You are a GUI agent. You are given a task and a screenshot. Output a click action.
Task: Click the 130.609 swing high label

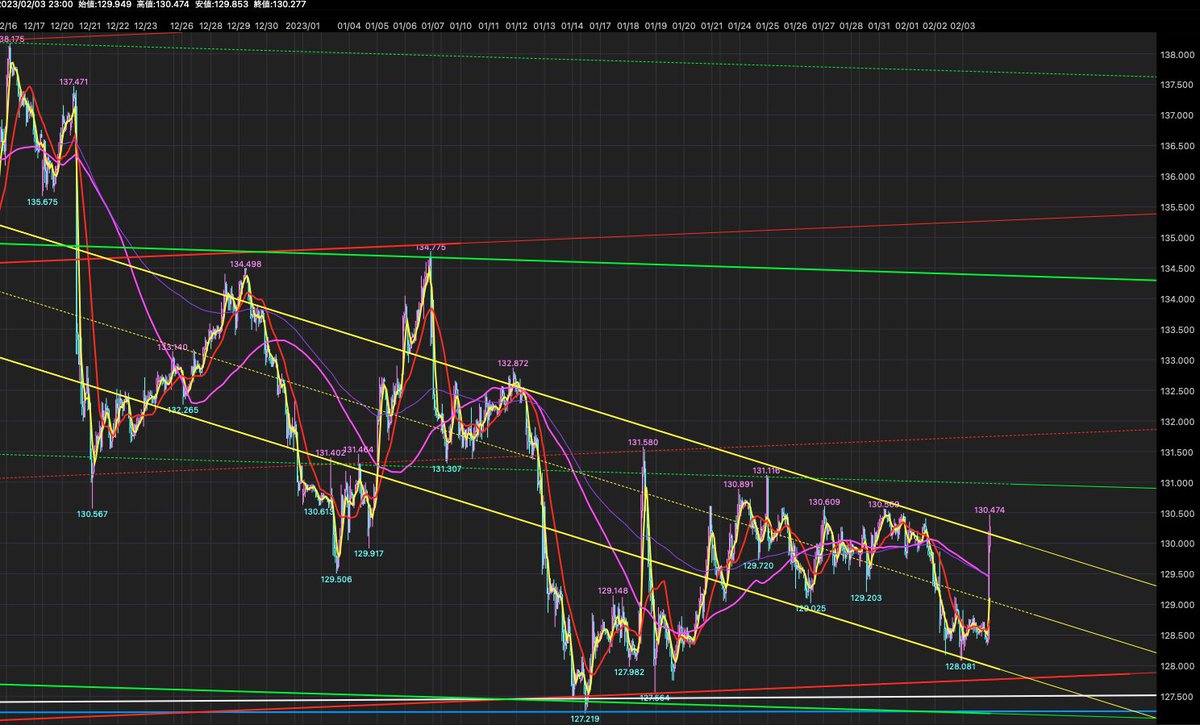pos(824,502)
